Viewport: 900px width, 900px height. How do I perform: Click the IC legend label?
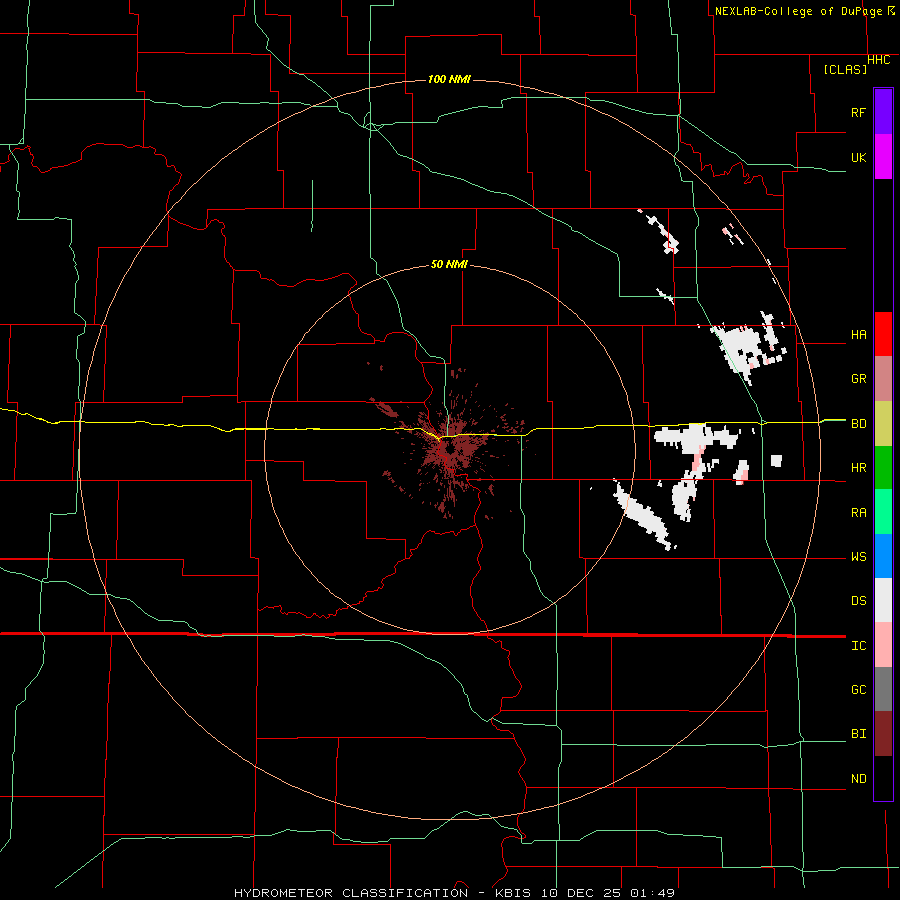pyautogui.click(x=858, y=646)
